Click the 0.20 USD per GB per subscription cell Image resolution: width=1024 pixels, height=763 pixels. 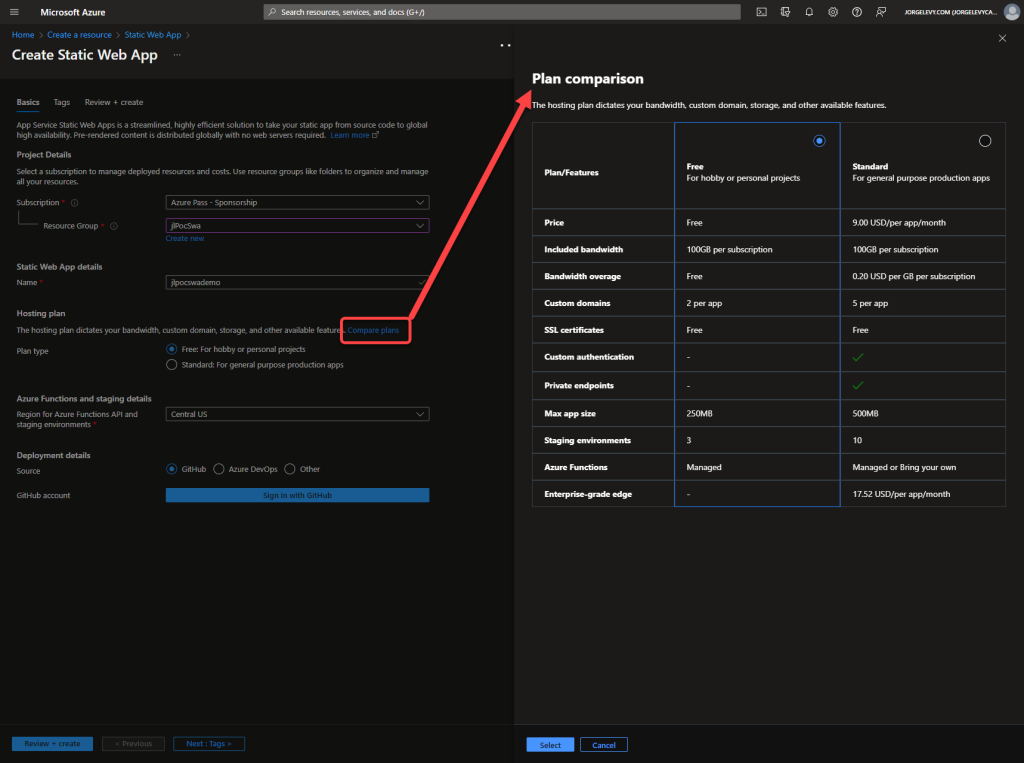[923, 276]
